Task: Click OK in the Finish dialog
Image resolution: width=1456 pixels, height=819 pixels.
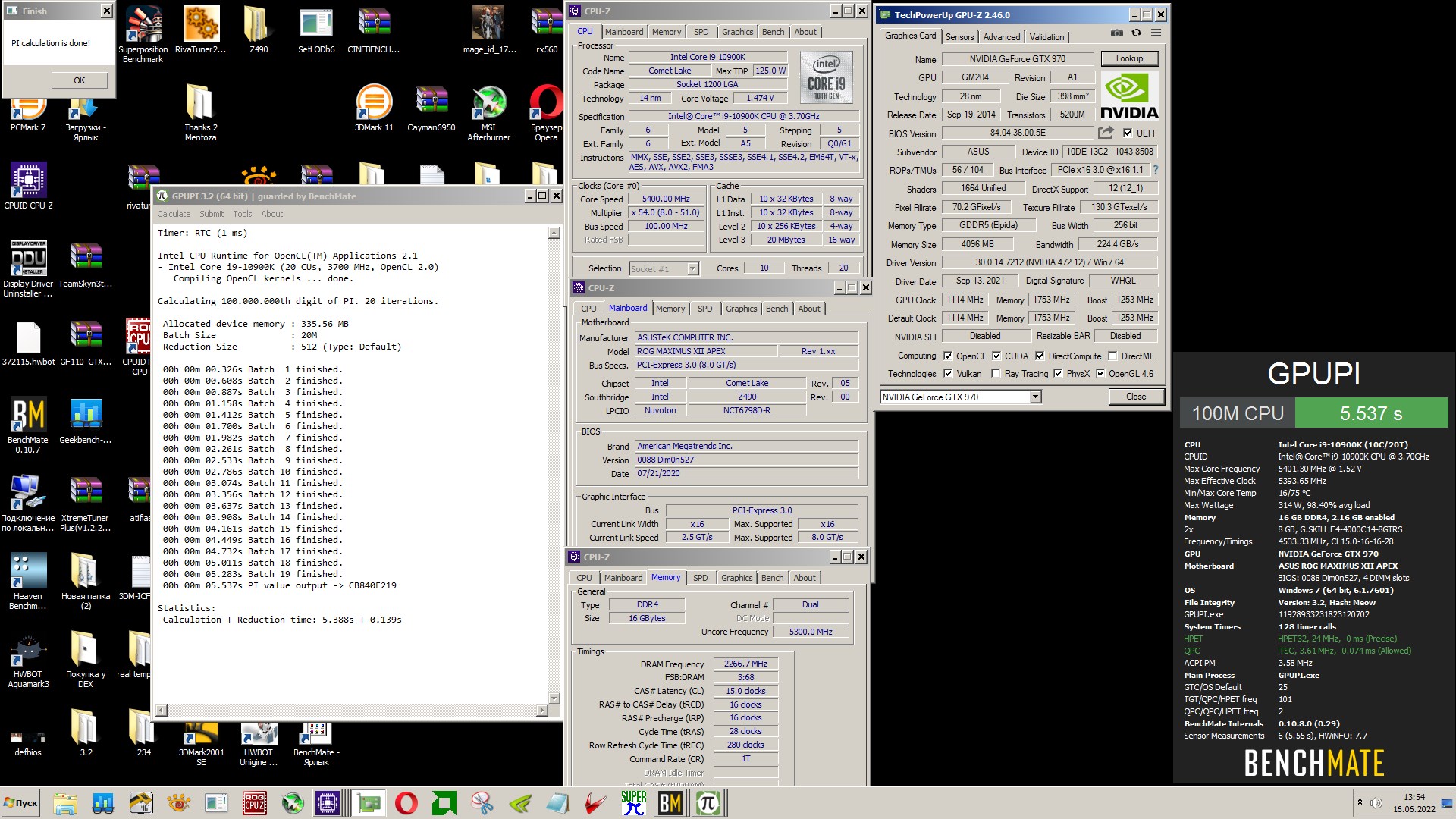Action: (x=80, y=80)
